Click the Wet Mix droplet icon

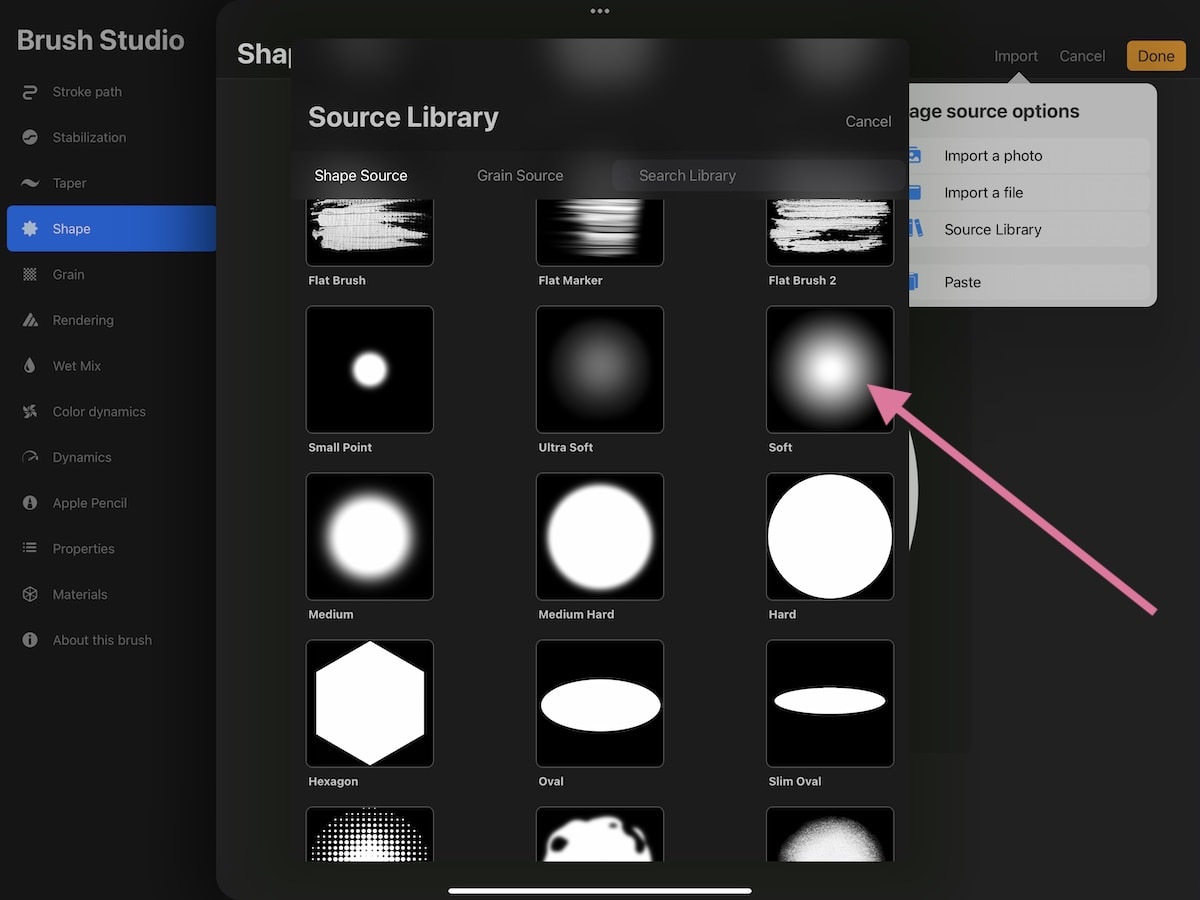(x=30, y=366)
